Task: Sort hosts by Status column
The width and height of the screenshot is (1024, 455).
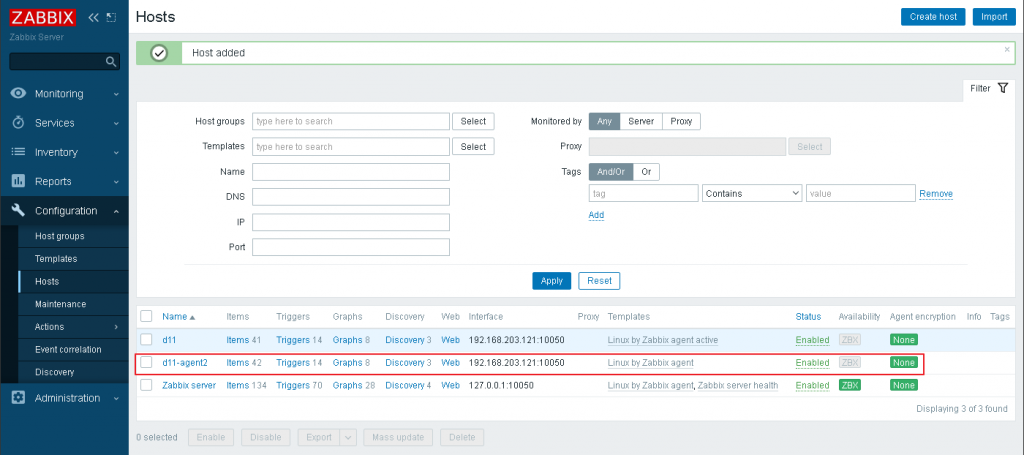Action: [808, 317]
